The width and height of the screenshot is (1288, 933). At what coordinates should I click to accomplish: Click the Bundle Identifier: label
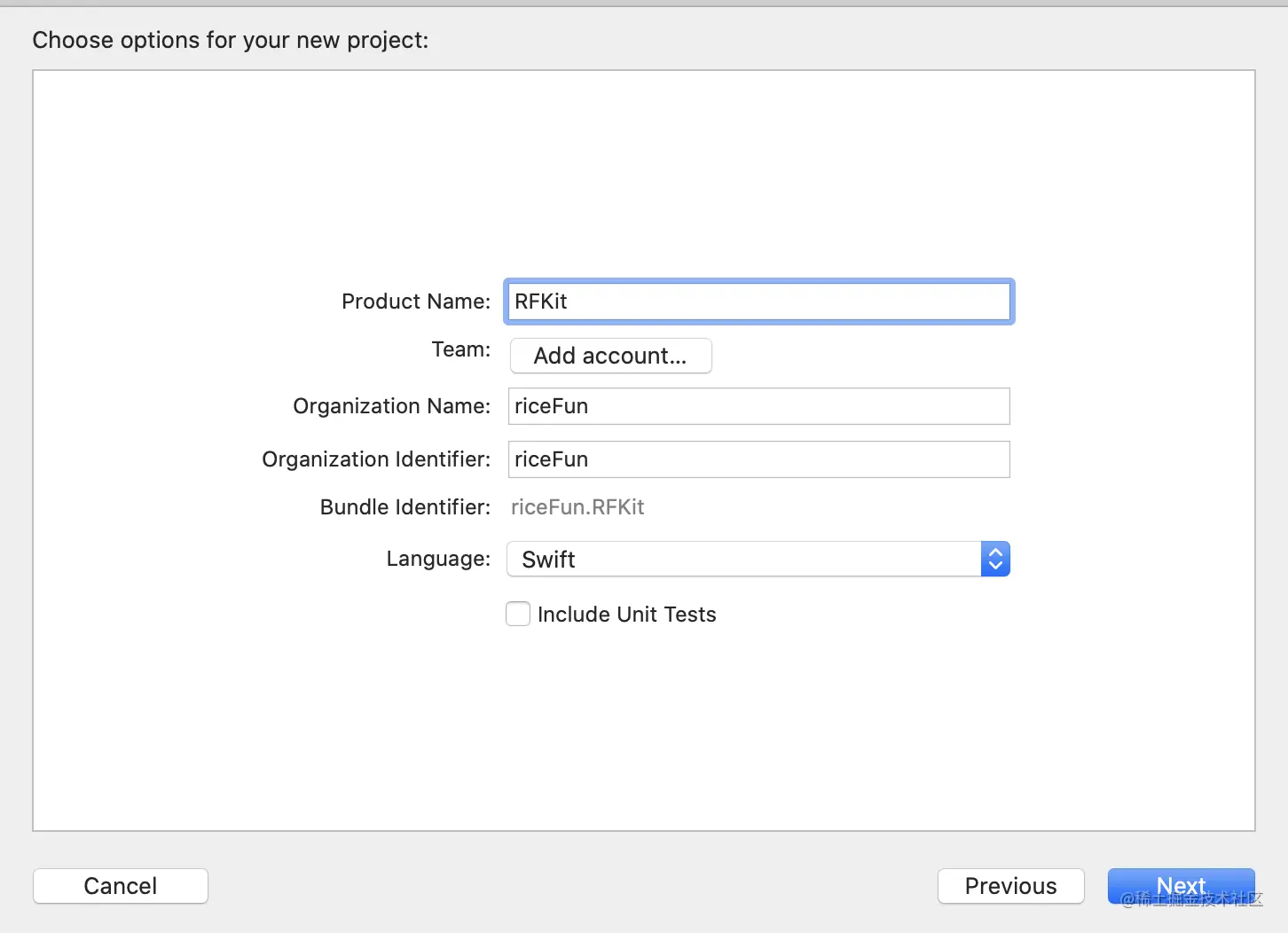(x=404, y=507)
